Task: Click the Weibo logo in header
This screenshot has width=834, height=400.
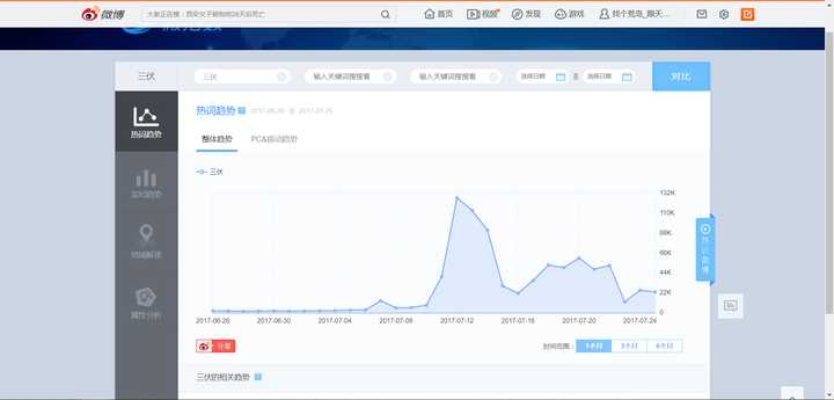Action: coord(103,14)
